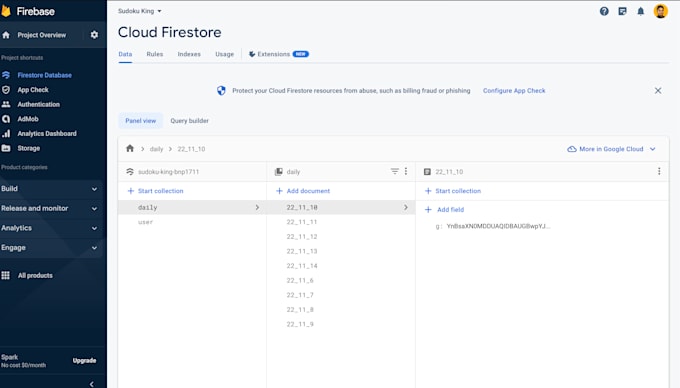This screenshot has width=680, height=388.
Task: Start collection in 22_11_10 document
Action: (453, 191)
